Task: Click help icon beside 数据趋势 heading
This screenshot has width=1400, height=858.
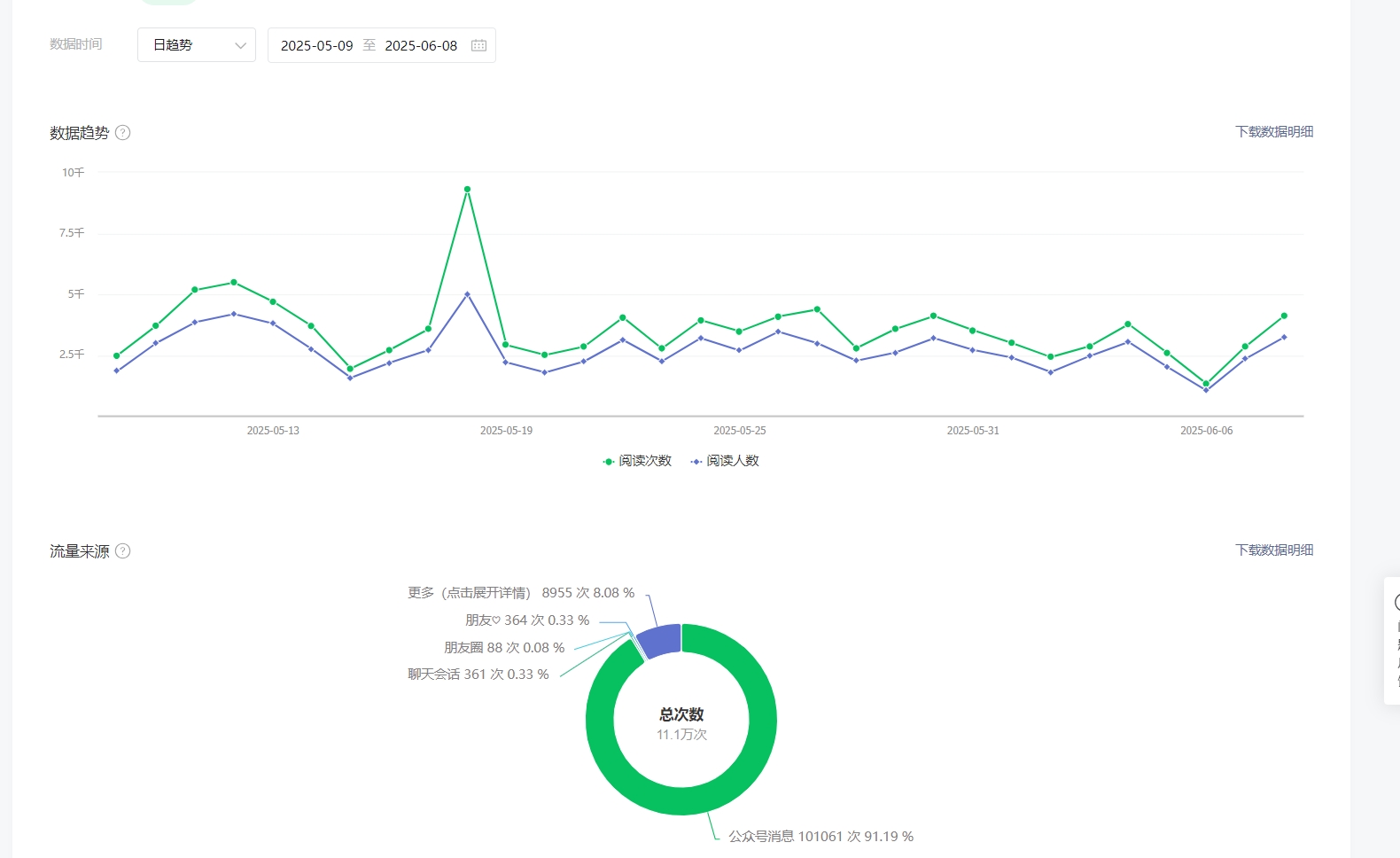Action: coord(123,133)
